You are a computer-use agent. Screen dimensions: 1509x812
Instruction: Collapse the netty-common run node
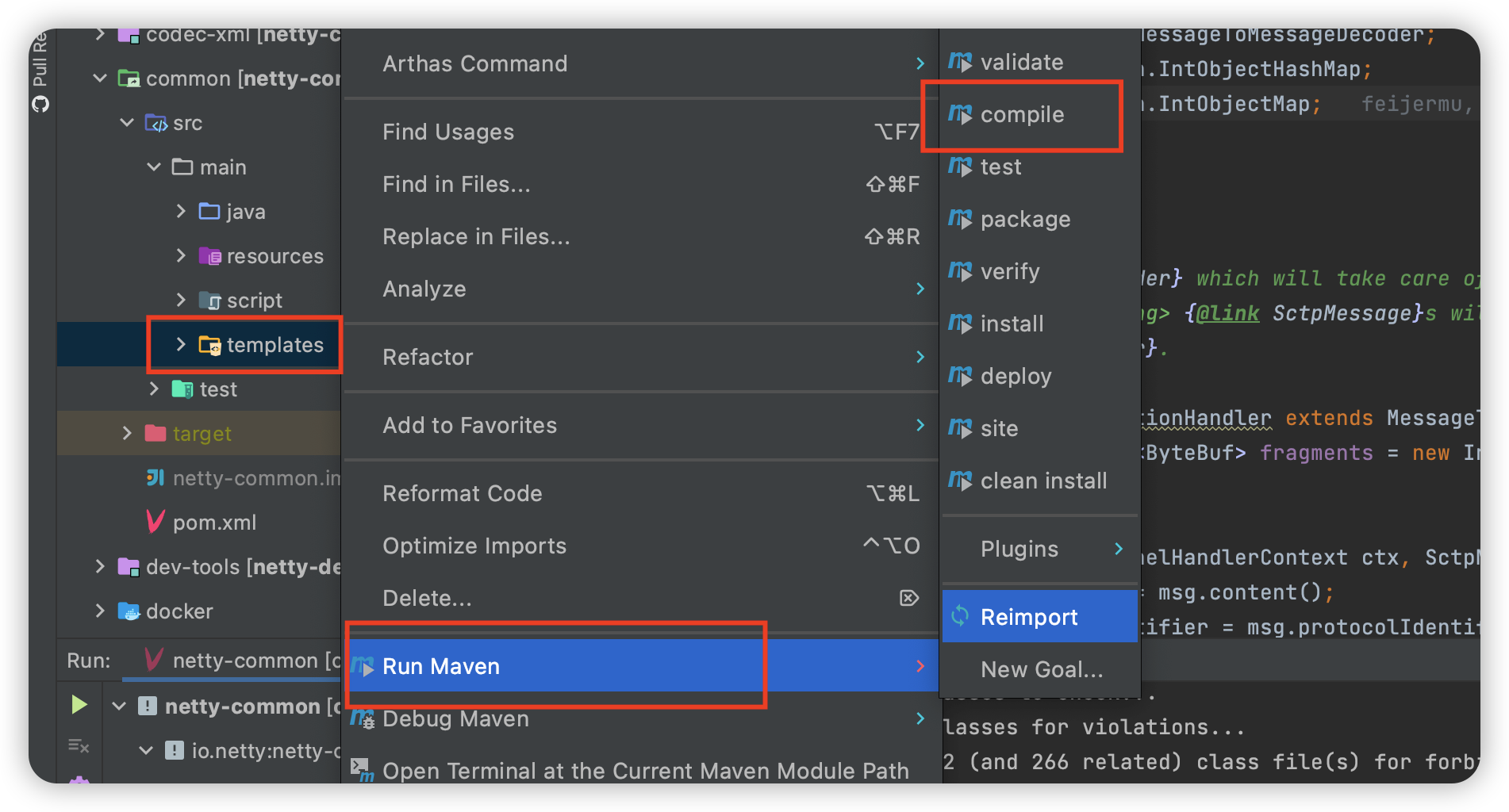point(120,706)
